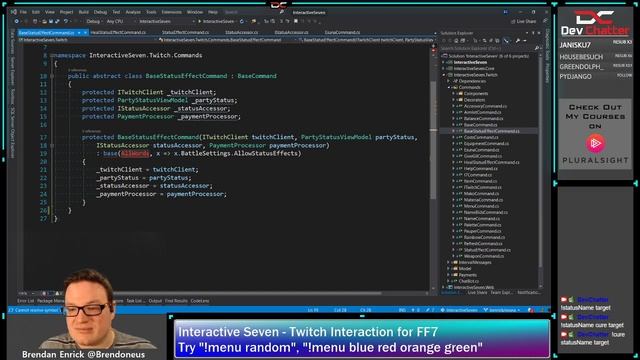Select AccessoryCommand.cs in Solution Explorer

[x=485, y=106]
